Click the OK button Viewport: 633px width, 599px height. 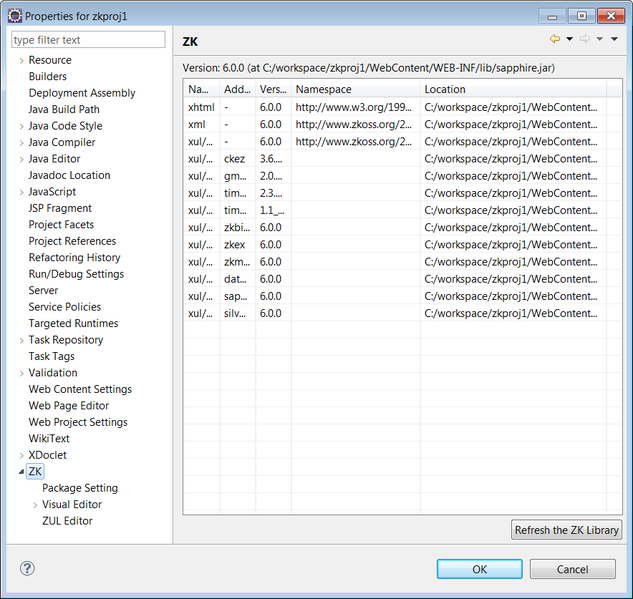(x=480, y=569)
